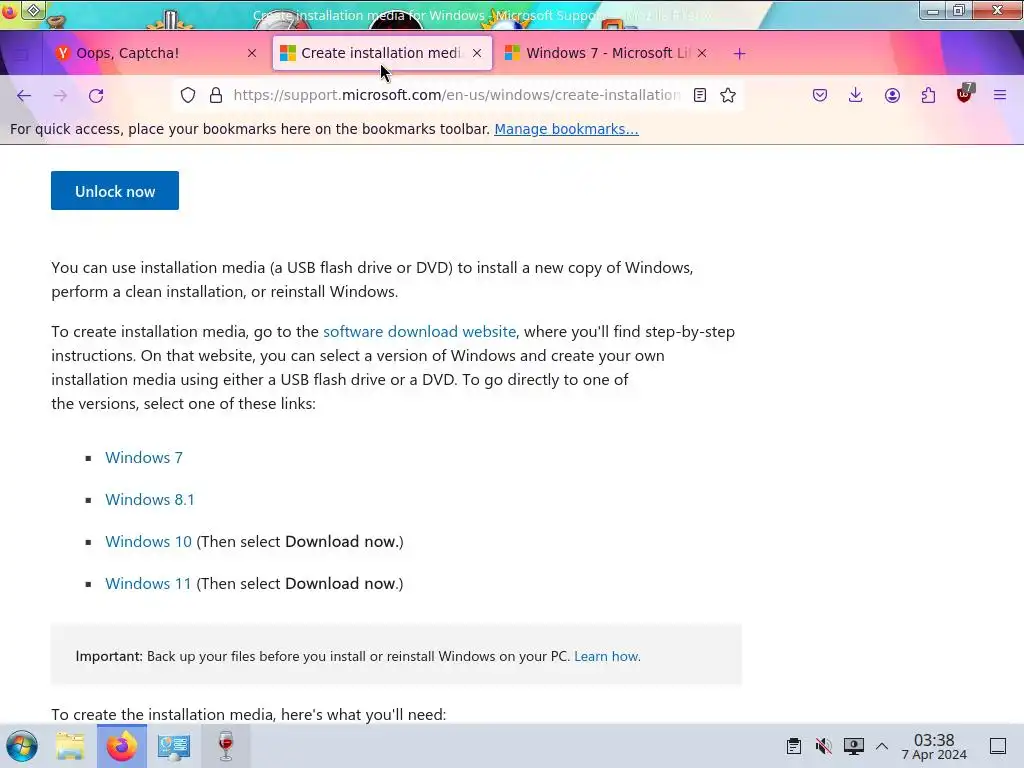Click the Firefox taskbar icon
Viewport: 1024px width, 768px height.
point(122,746)
